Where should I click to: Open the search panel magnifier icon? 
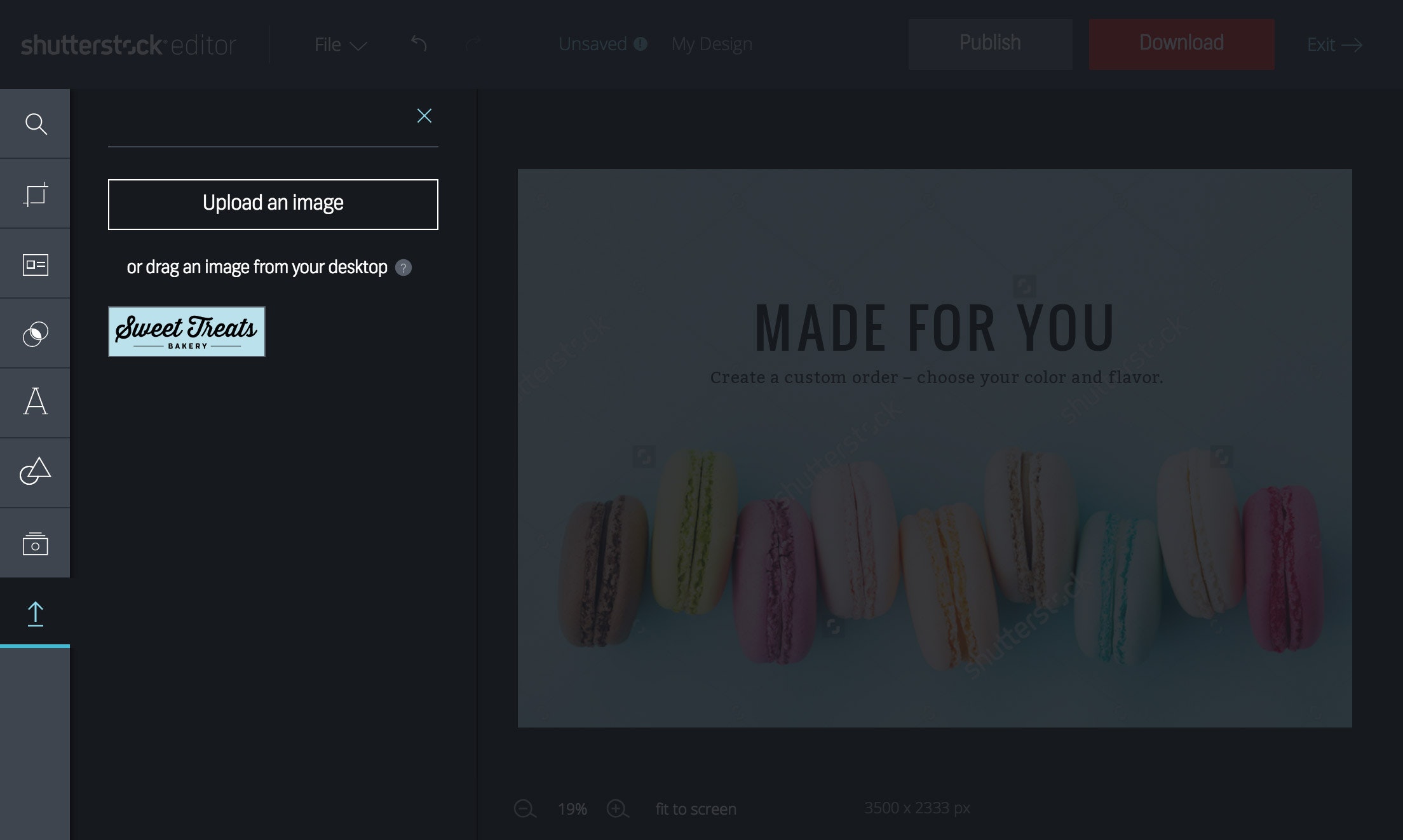(x=36, y=124)
